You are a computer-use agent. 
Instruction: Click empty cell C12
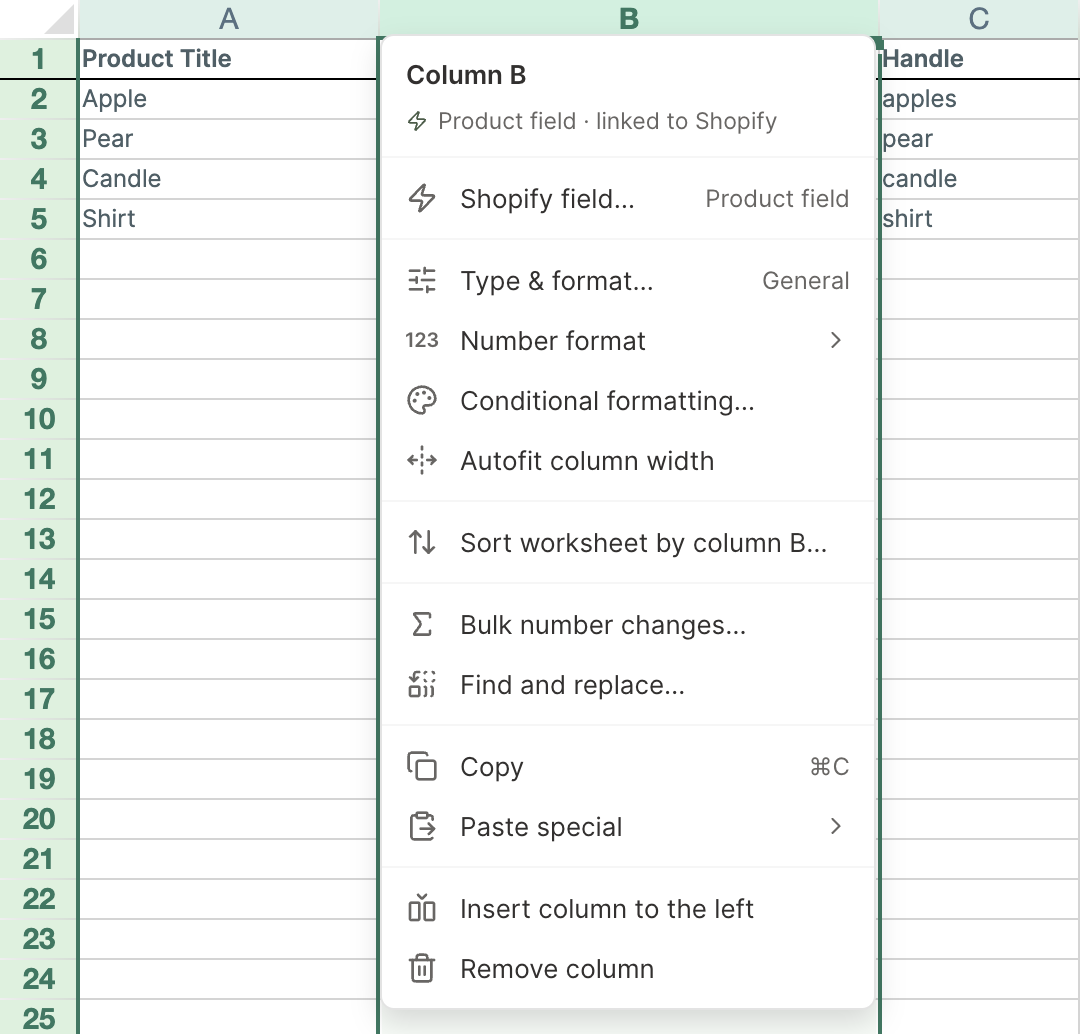pyautogui.click(x=980, y=499)
